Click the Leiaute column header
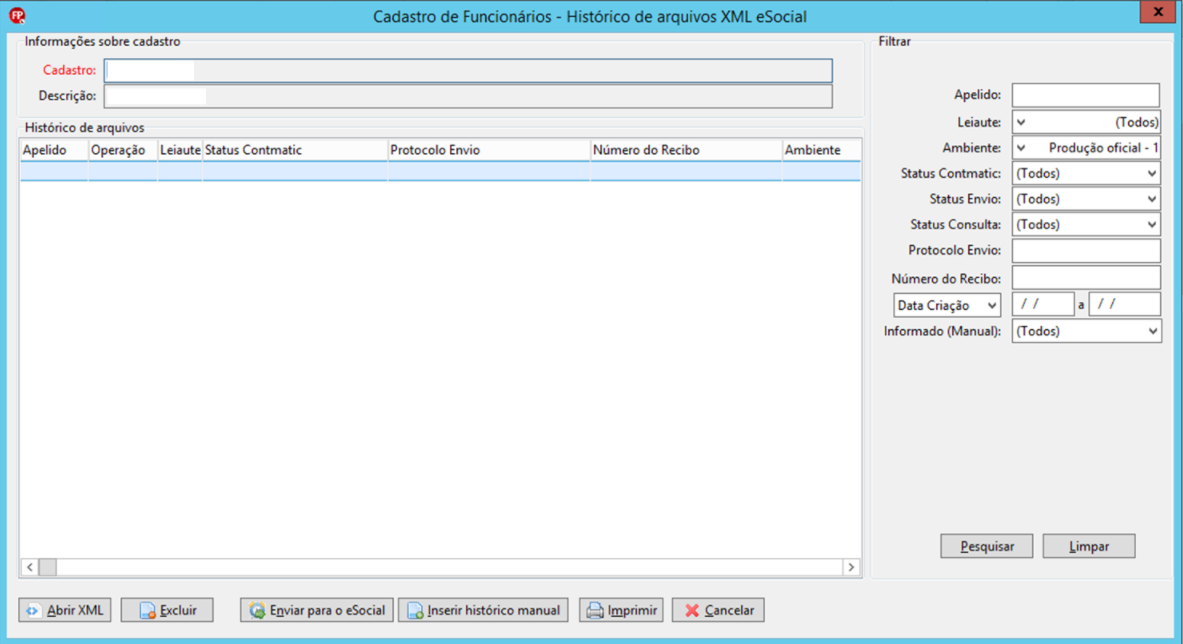The image size is (1183, 644). [x=180, y=150]
